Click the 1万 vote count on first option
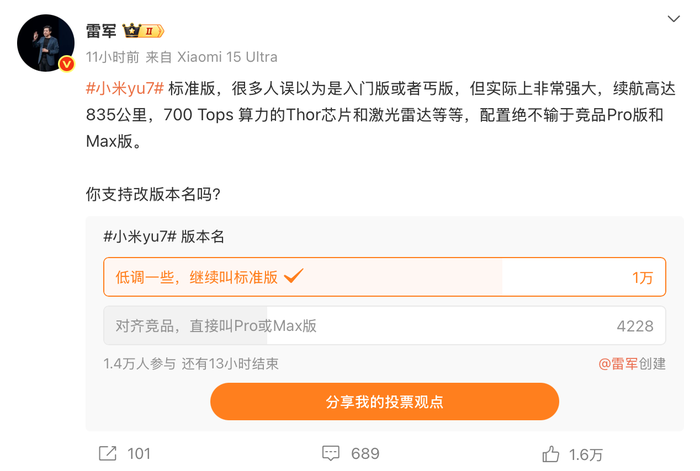This screenshot has height=471, width=700. point(642,277)
